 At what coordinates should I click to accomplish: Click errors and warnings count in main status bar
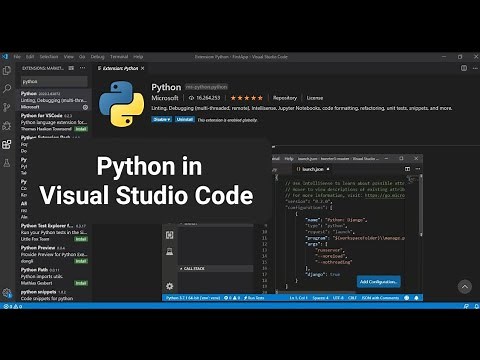[13, 306]
